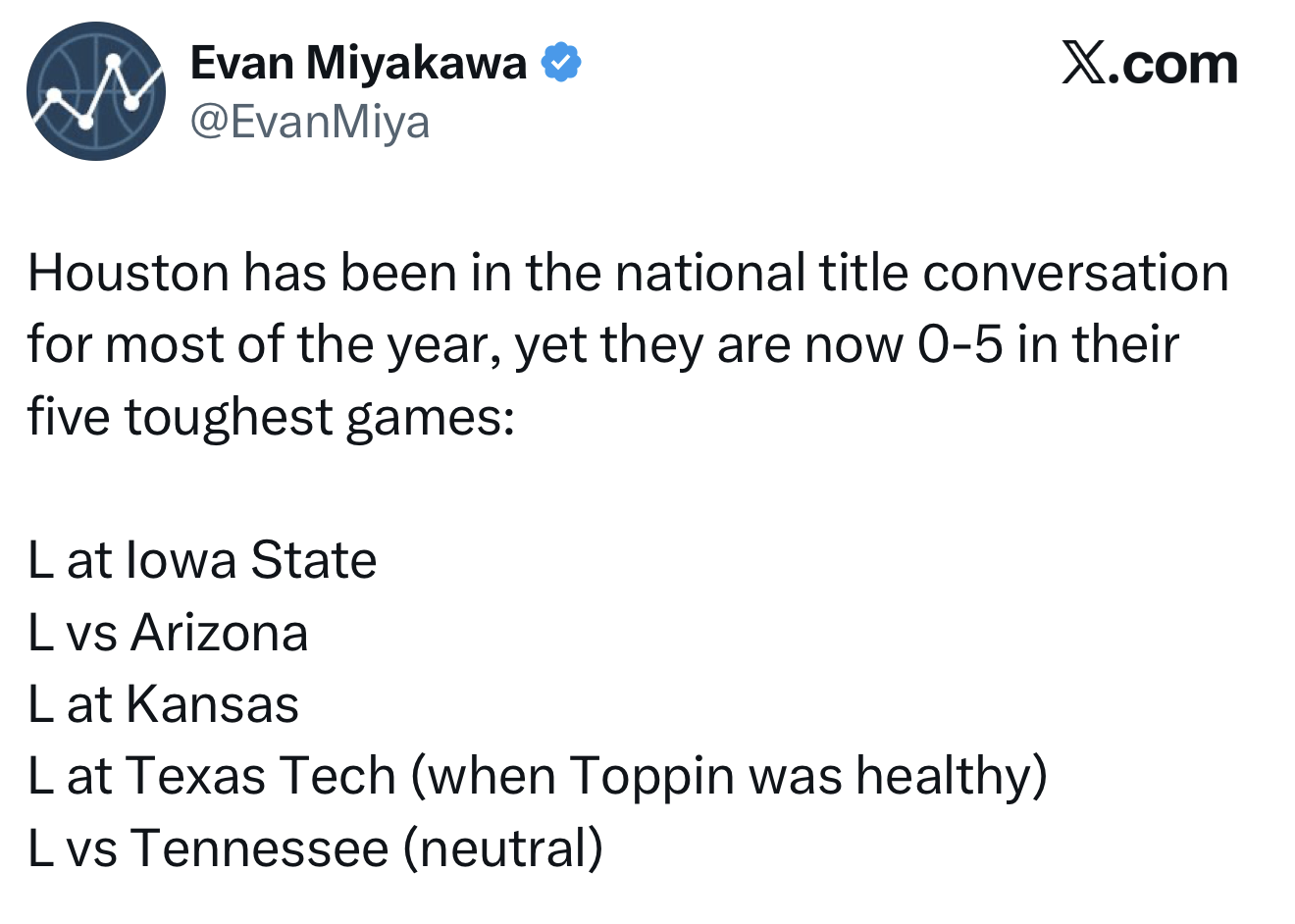Open the @EvanMiya handle link

click(309, 123)
